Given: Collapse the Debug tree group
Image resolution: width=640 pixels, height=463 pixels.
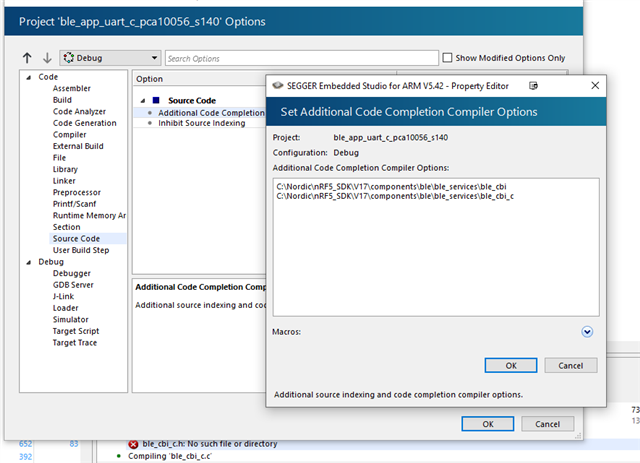Looking at the screenshot, I should click(x=29, y=262).
